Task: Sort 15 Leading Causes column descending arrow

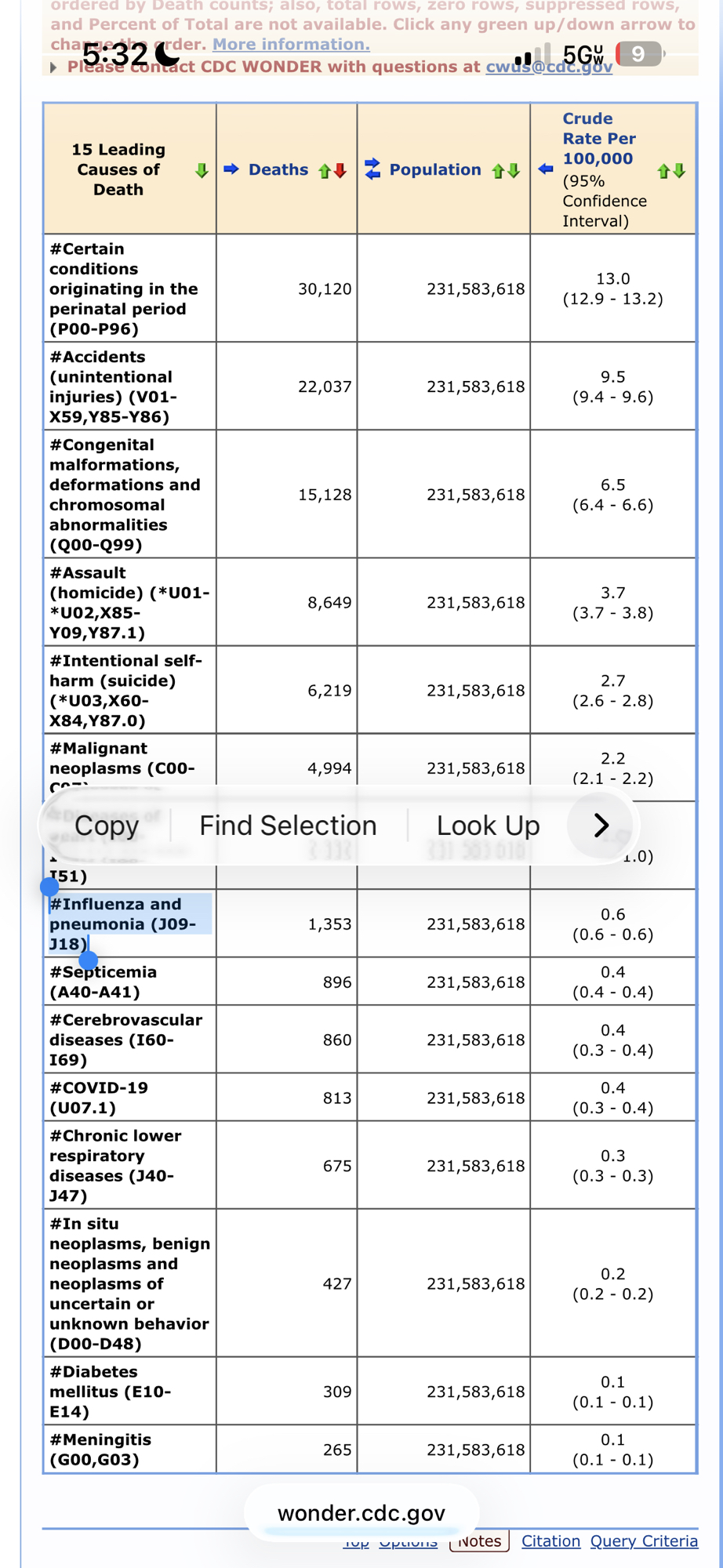Action: tap(202, 170)
